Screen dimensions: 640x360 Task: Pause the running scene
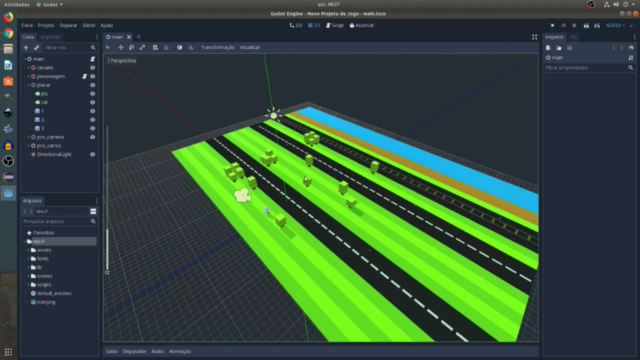pos(564,25)
